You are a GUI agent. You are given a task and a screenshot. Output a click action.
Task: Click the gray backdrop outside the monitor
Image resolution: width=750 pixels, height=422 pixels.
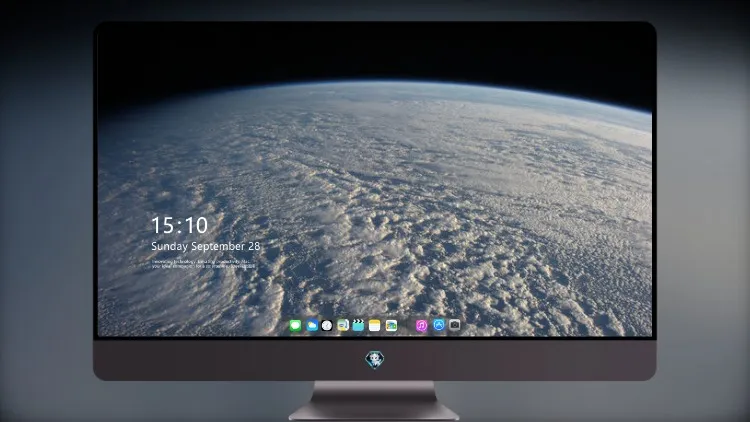pyautogui.click(x=45, y=211)
